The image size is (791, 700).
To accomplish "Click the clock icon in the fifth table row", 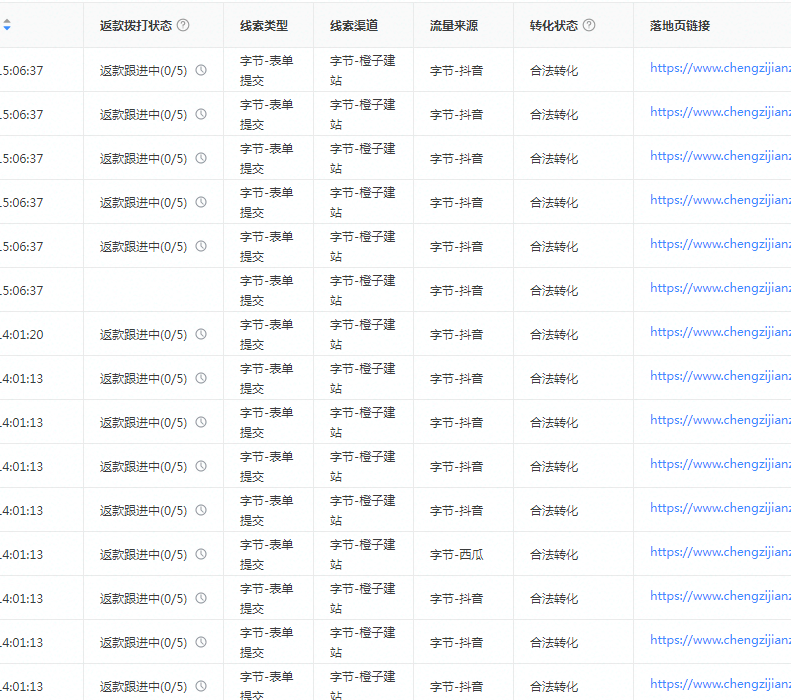I will pos(201,246).
